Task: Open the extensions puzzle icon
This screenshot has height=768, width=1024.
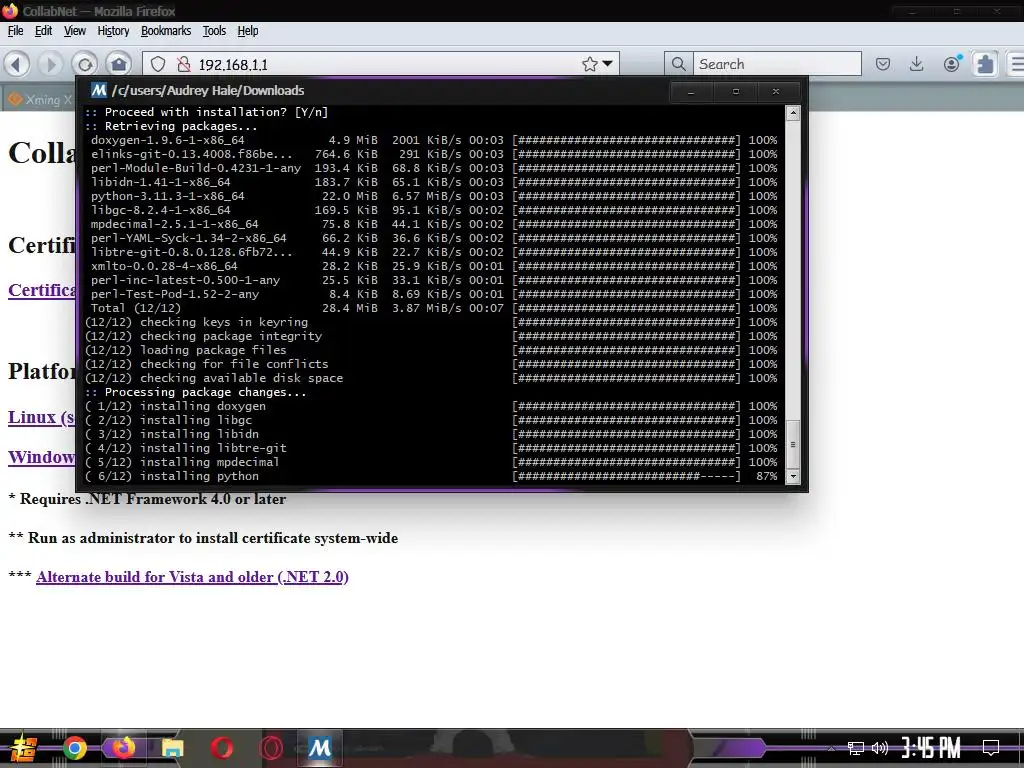Action: click(985, 64)
